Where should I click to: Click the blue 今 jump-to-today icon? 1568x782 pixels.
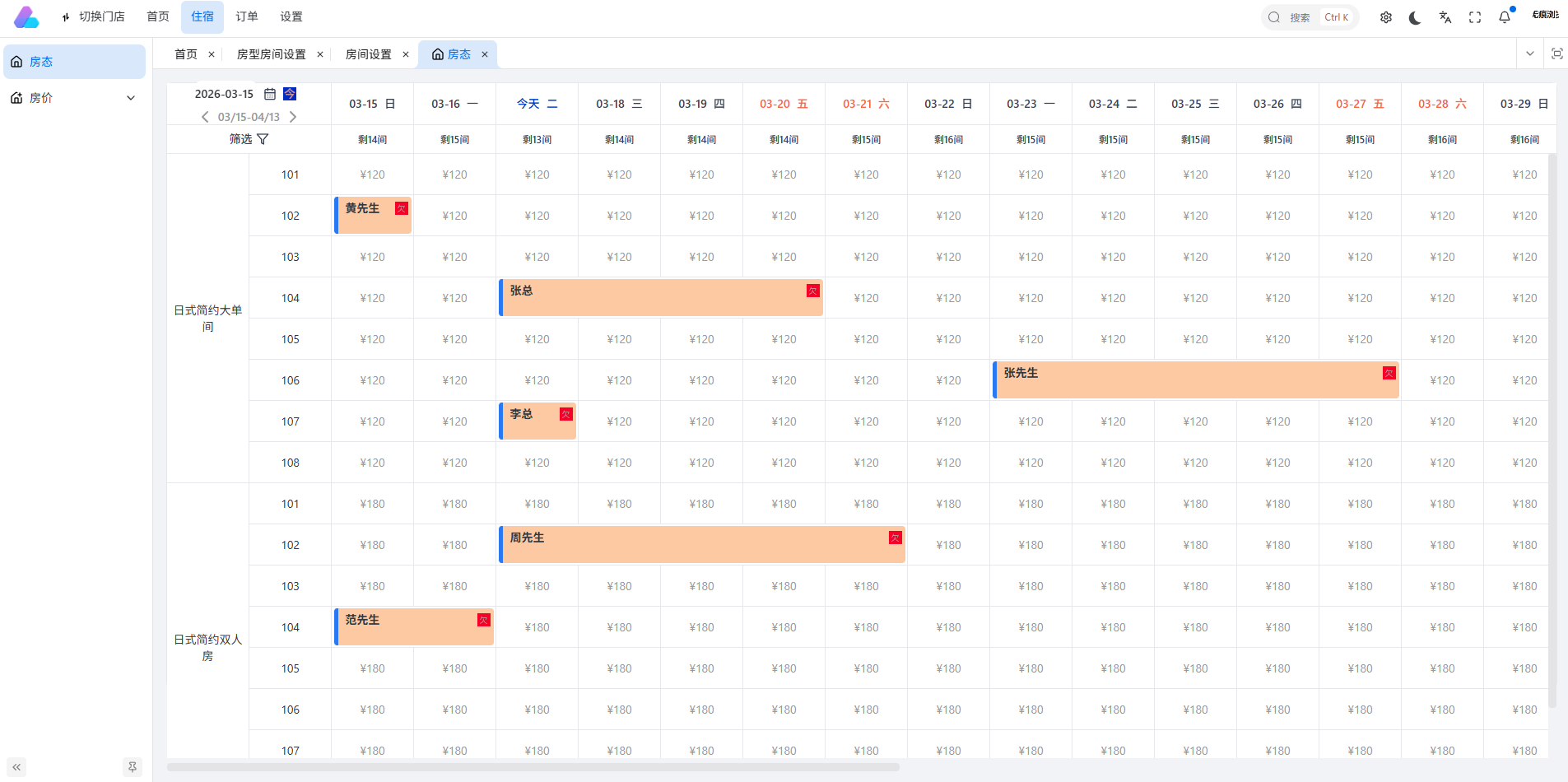[290, 94]
